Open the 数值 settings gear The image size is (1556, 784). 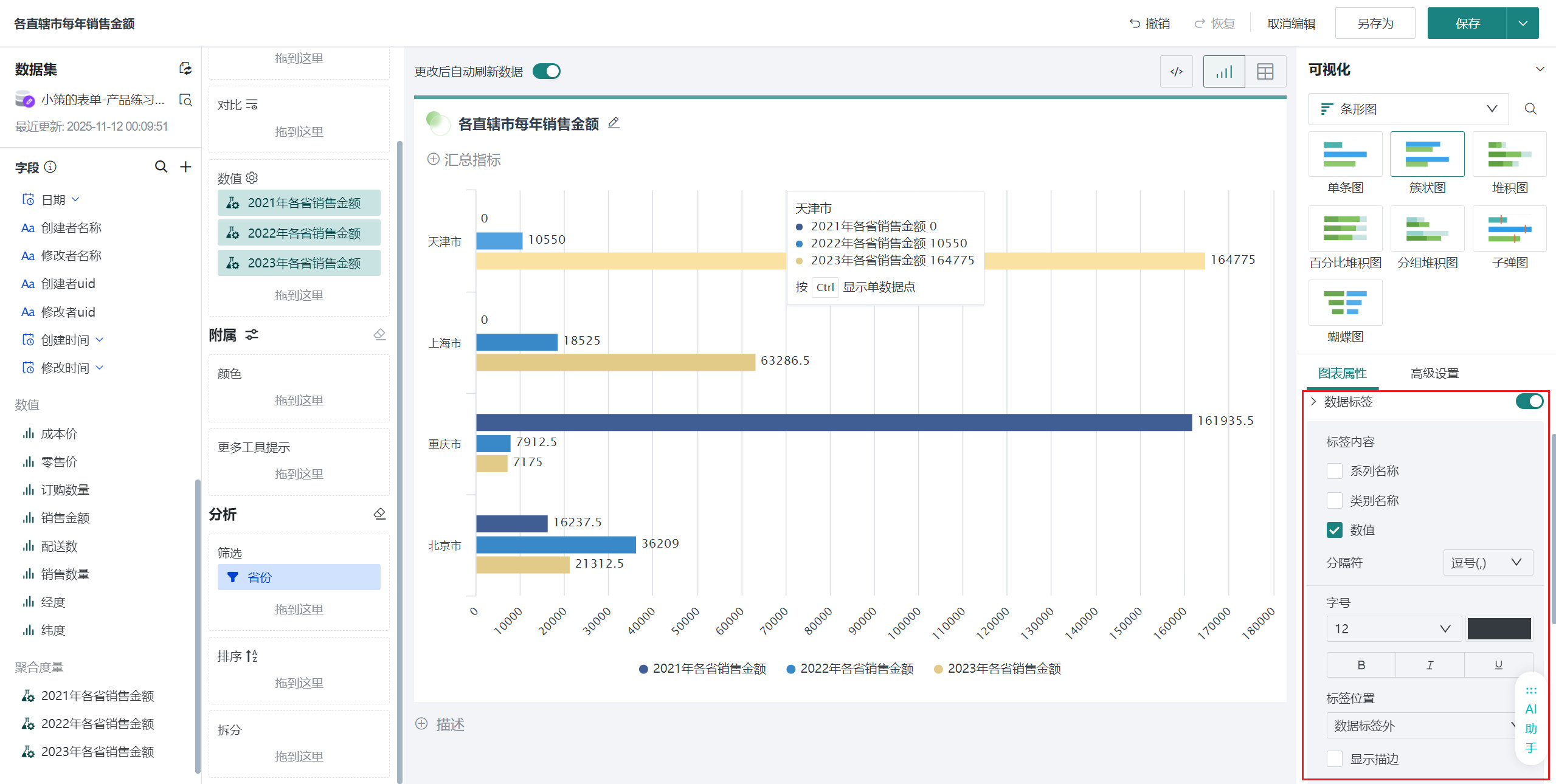pyautogui.click(x=252, y=177)
